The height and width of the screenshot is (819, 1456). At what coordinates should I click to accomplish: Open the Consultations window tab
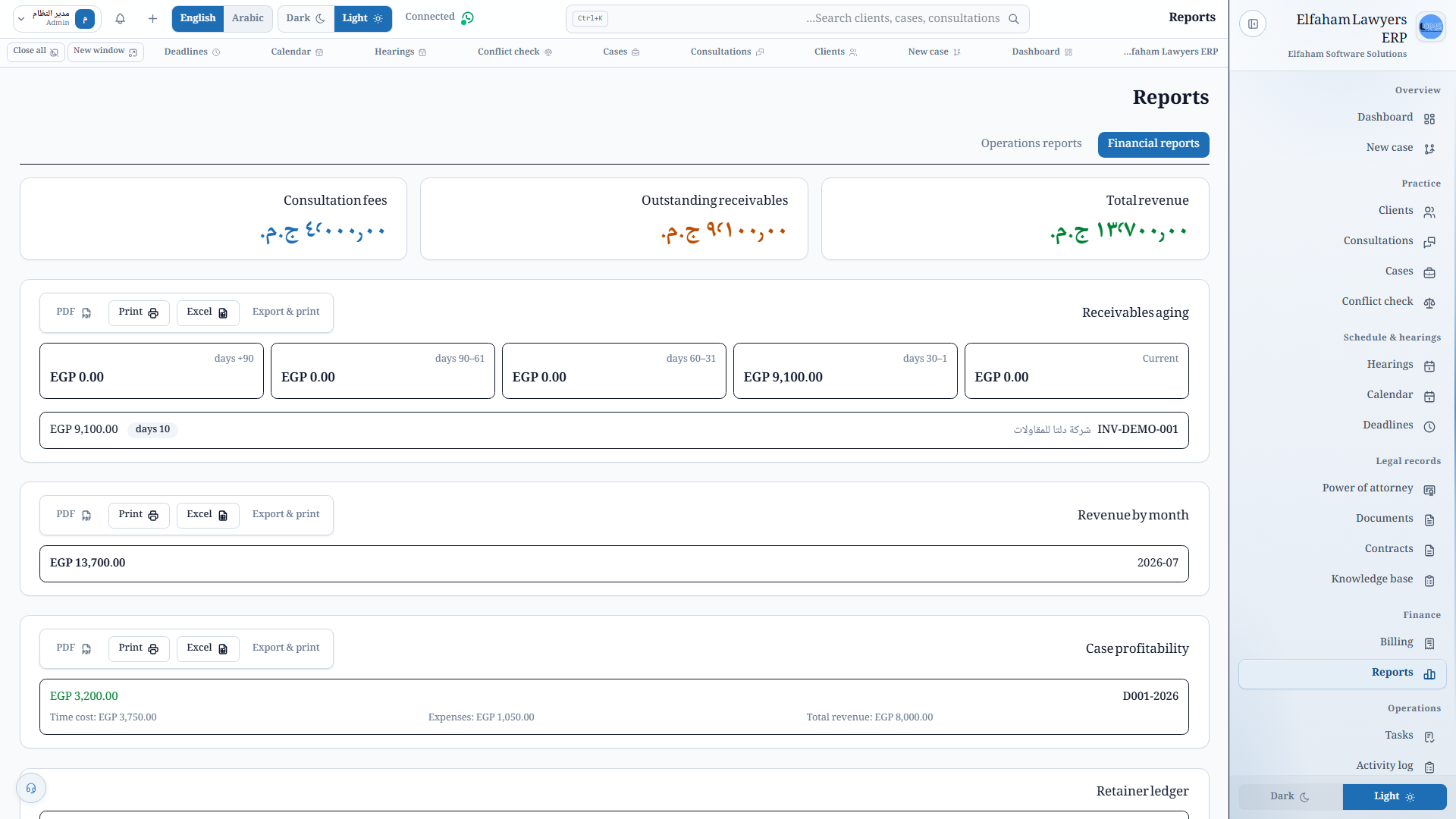[727, 52]
